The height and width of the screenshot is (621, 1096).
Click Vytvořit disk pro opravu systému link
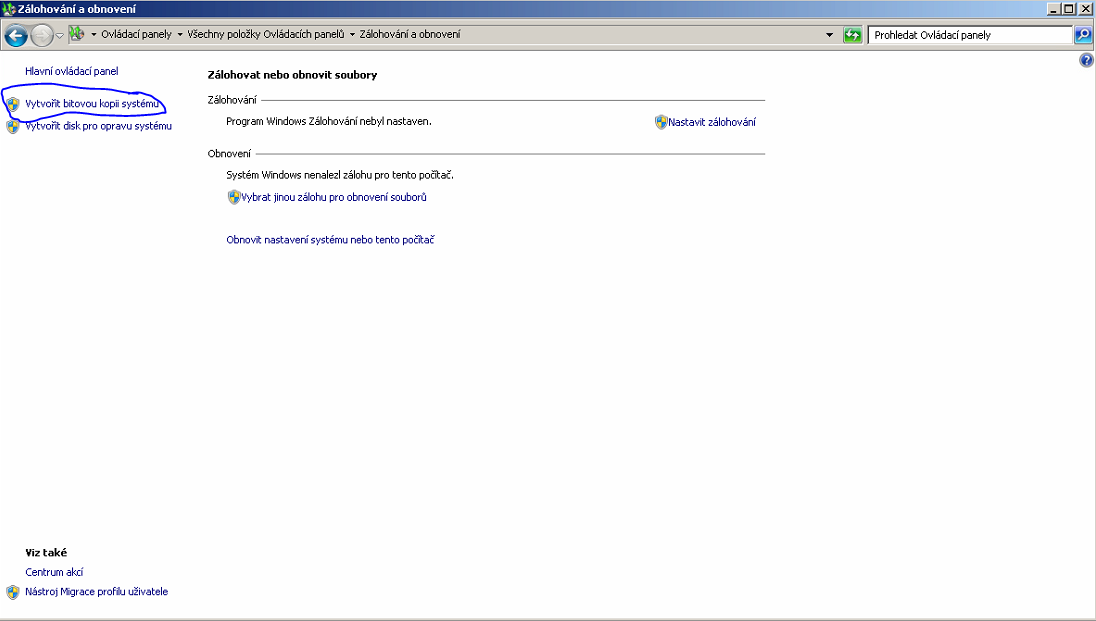point(99,126)
